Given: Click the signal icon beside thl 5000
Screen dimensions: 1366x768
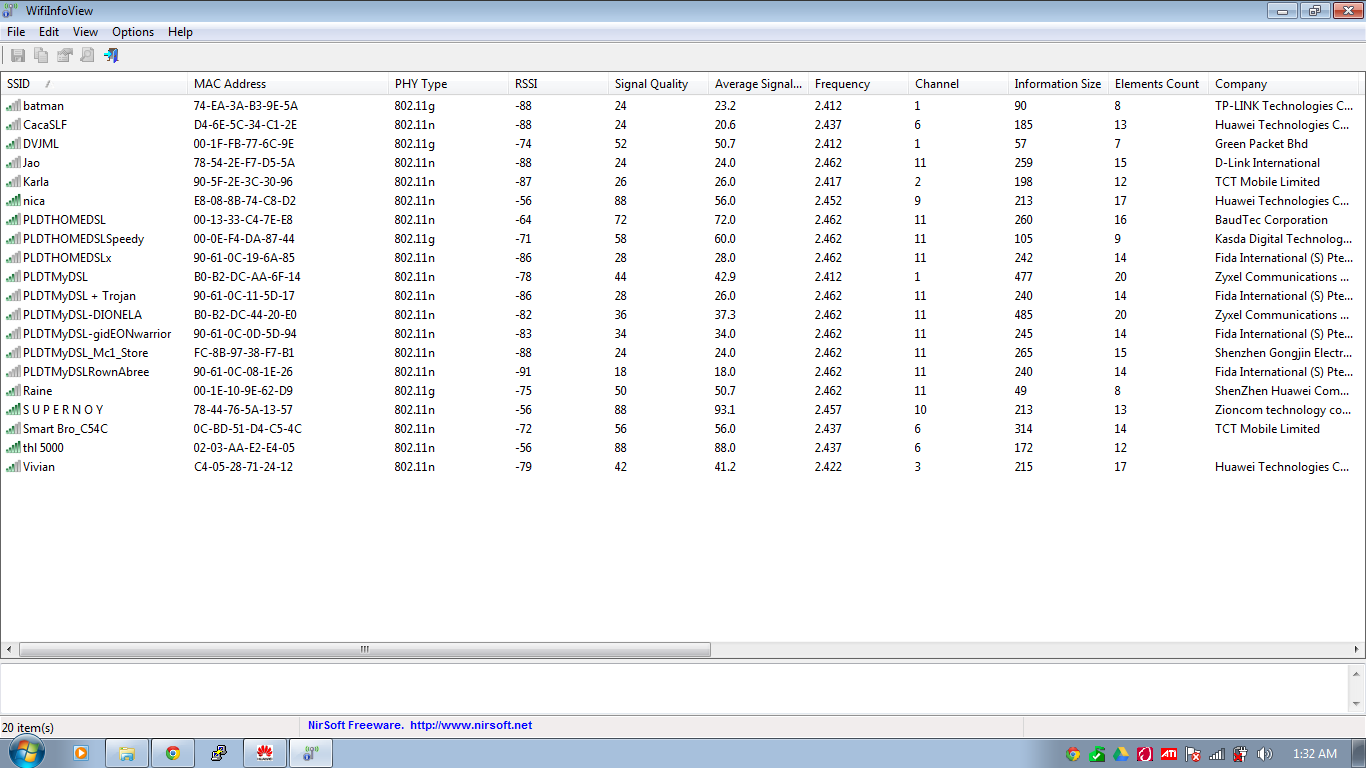Looking at the screenshot, I should (x=13, y=447).
